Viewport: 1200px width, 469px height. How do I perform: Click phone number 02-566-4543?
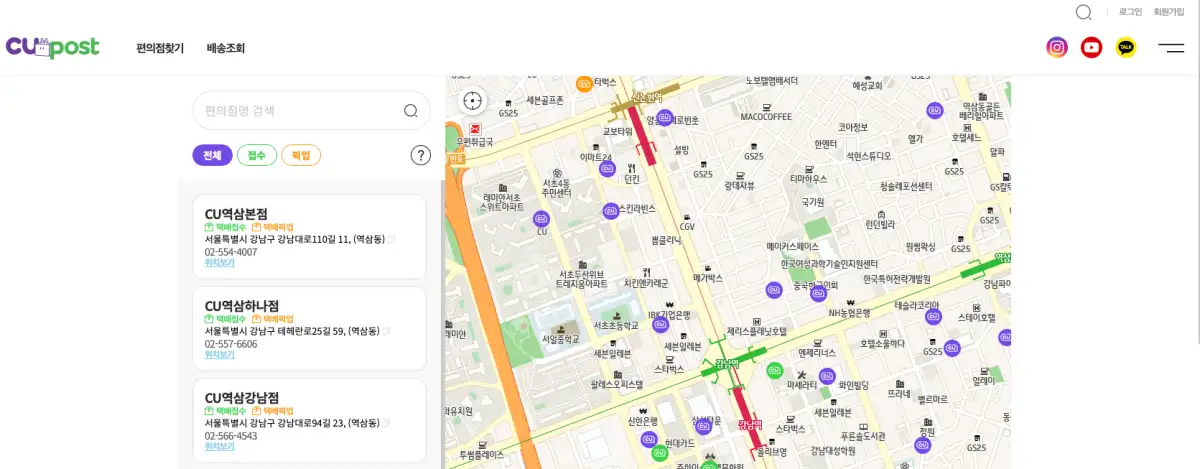231,436
